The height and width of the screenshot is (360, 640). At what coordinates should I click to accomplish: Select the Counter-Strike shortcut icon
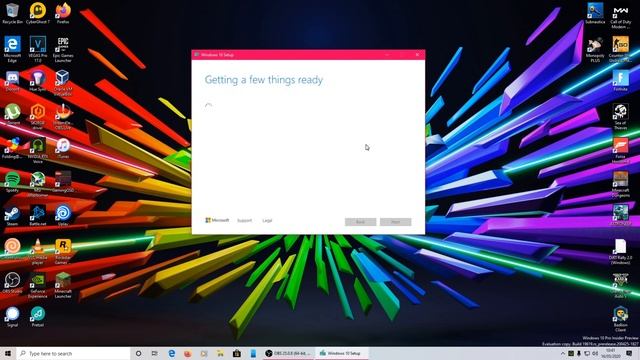point(620,49)
